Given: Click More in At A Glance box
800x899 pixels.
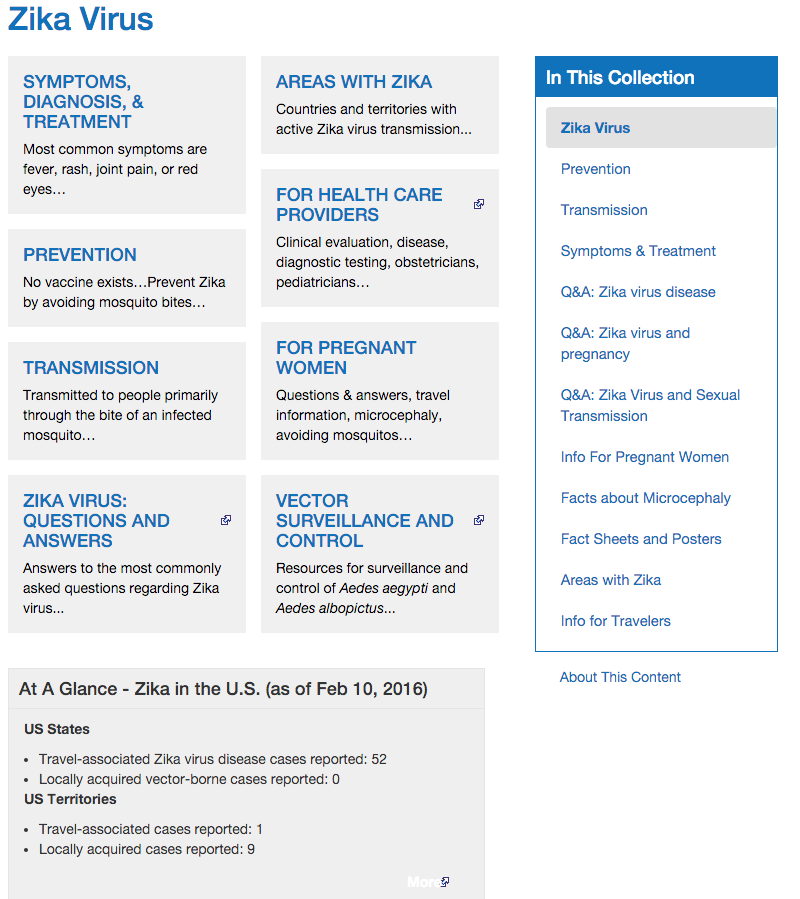Looking at the screenshot, I should 423,882.
